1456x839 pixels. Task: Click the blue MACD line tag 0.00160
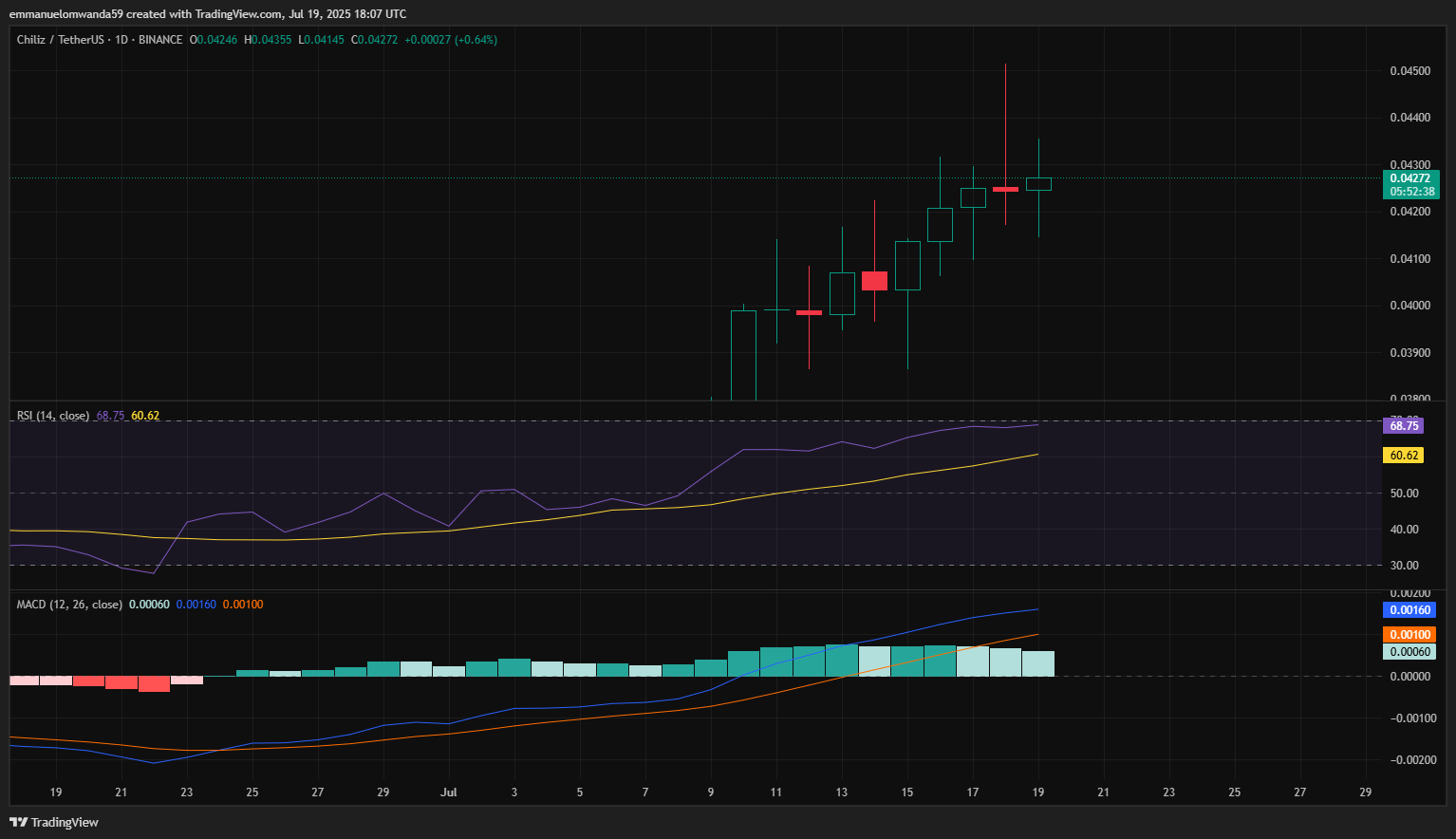coord(1409,610)
